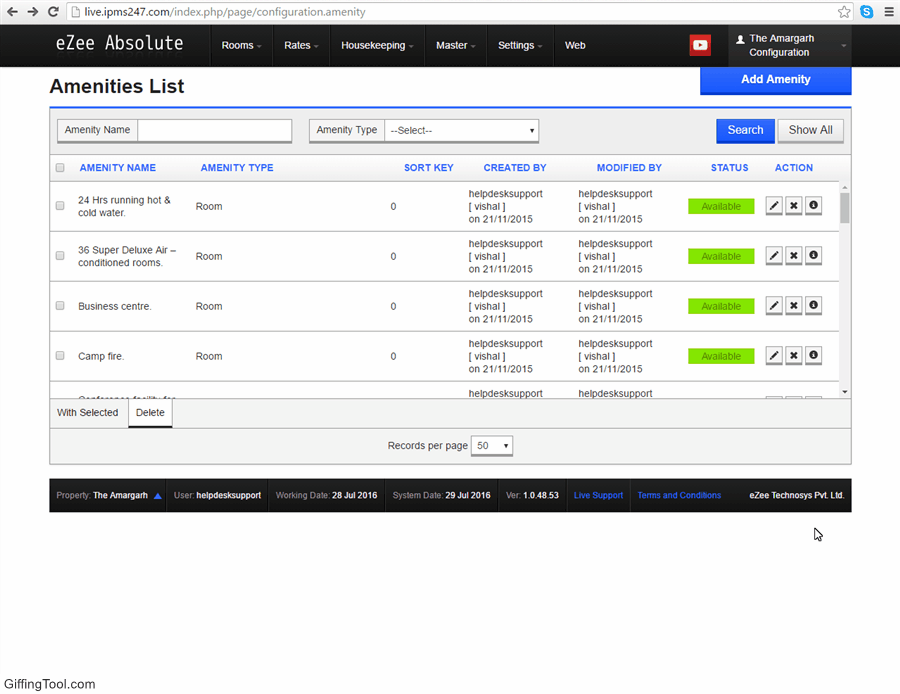The height and width of the screenshot is (694, 900).
Task: Edit the Camp fire amenity
Action: [x=774, y=355]
